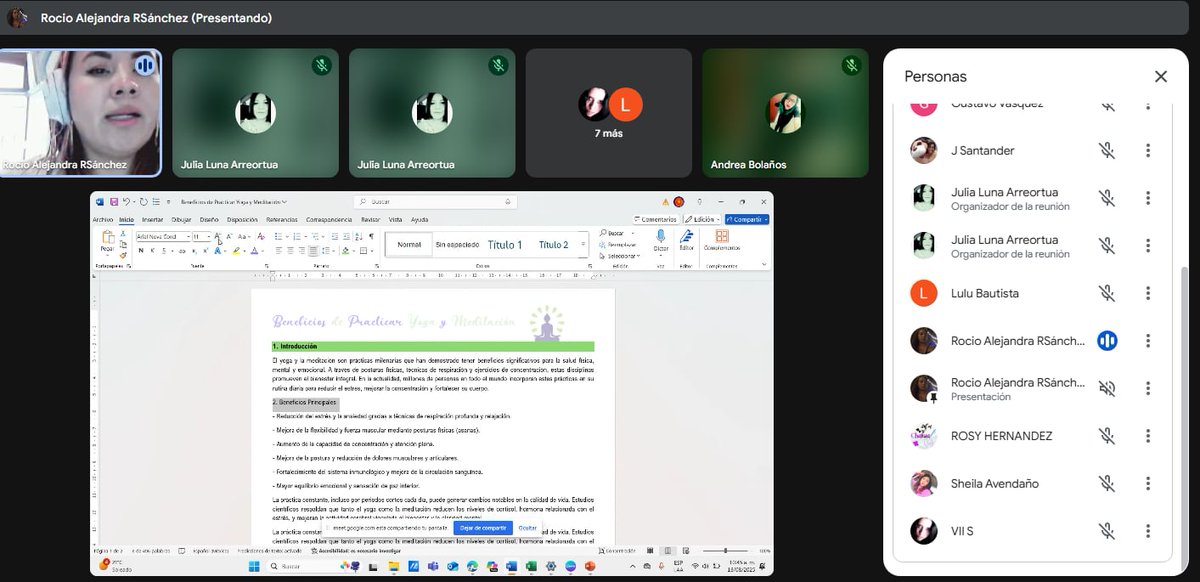Open the font name dropdown in Word

click(x=188, y=236)
